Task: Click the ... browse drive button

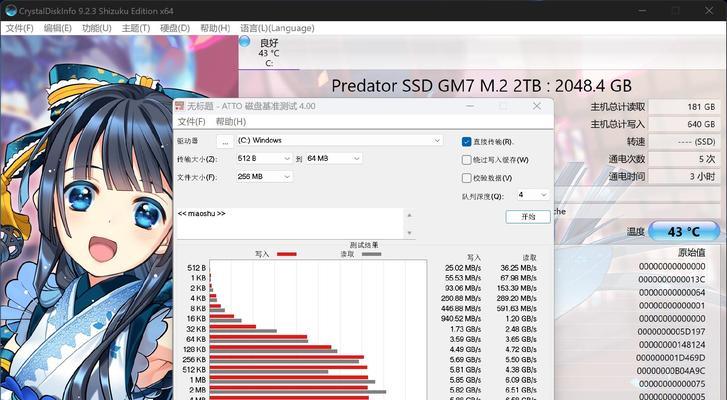Action: coord(225,142)
